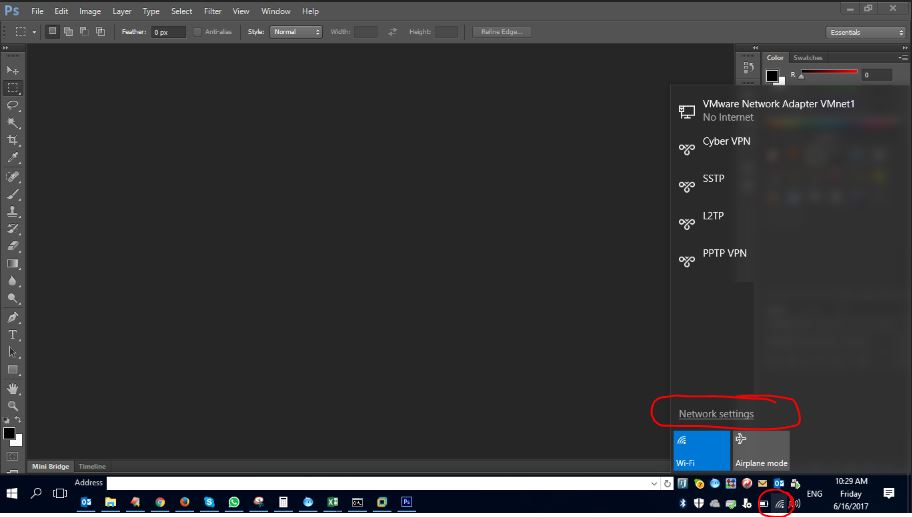Open the Image menu
The width and height of the screenshot is (912, 517).
[x=90, y=11]
